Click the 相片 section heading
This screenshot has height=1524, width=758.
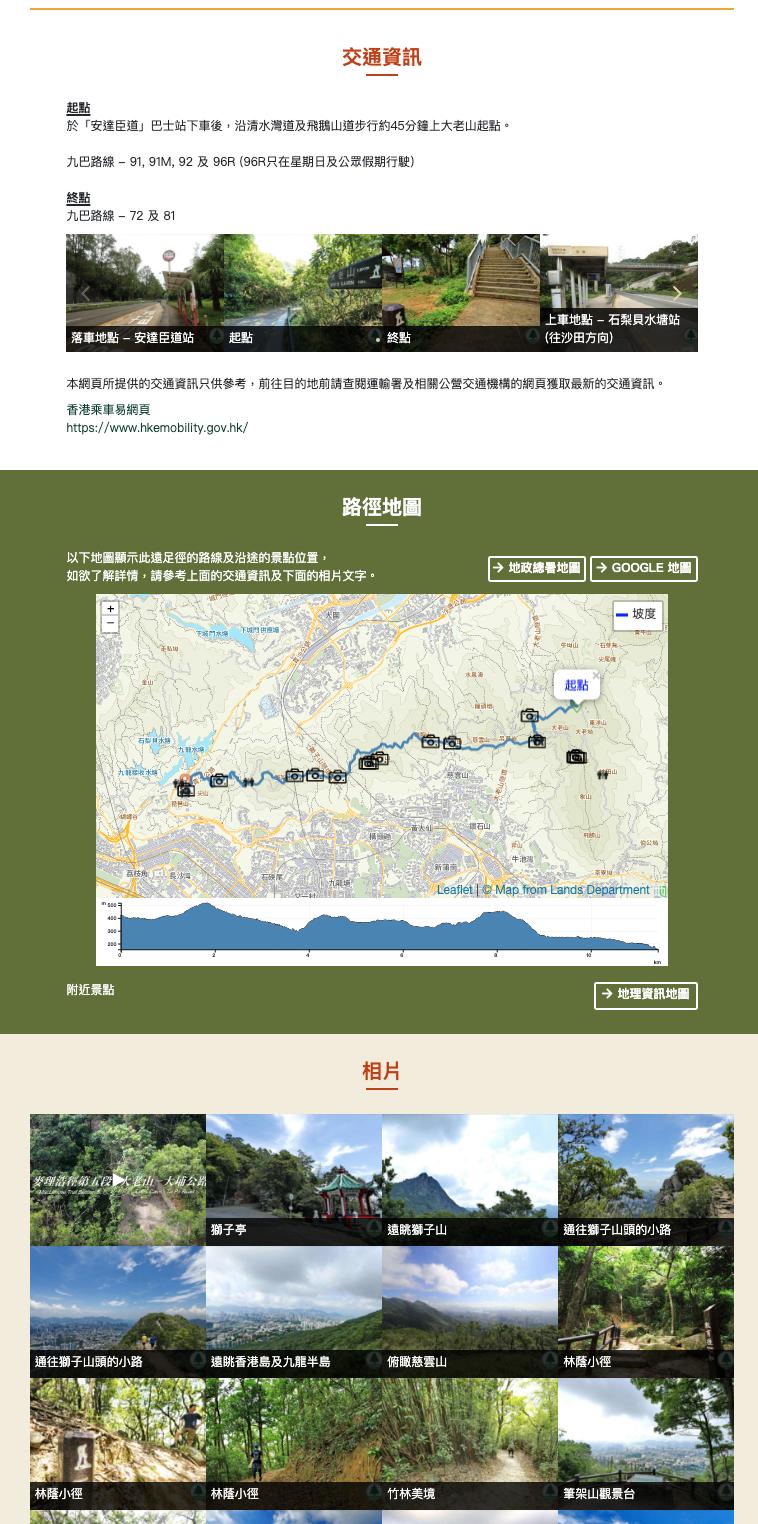[x=382, y=1071]
